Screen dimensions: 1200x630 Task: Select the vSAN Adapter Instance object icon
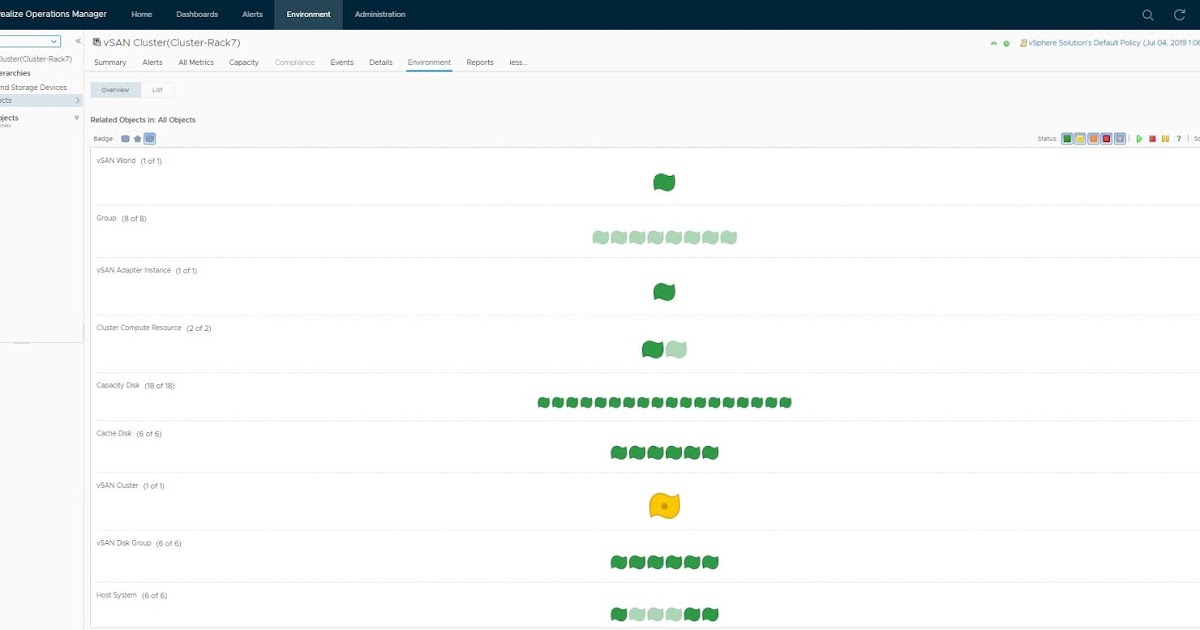(x=664, y=292)
